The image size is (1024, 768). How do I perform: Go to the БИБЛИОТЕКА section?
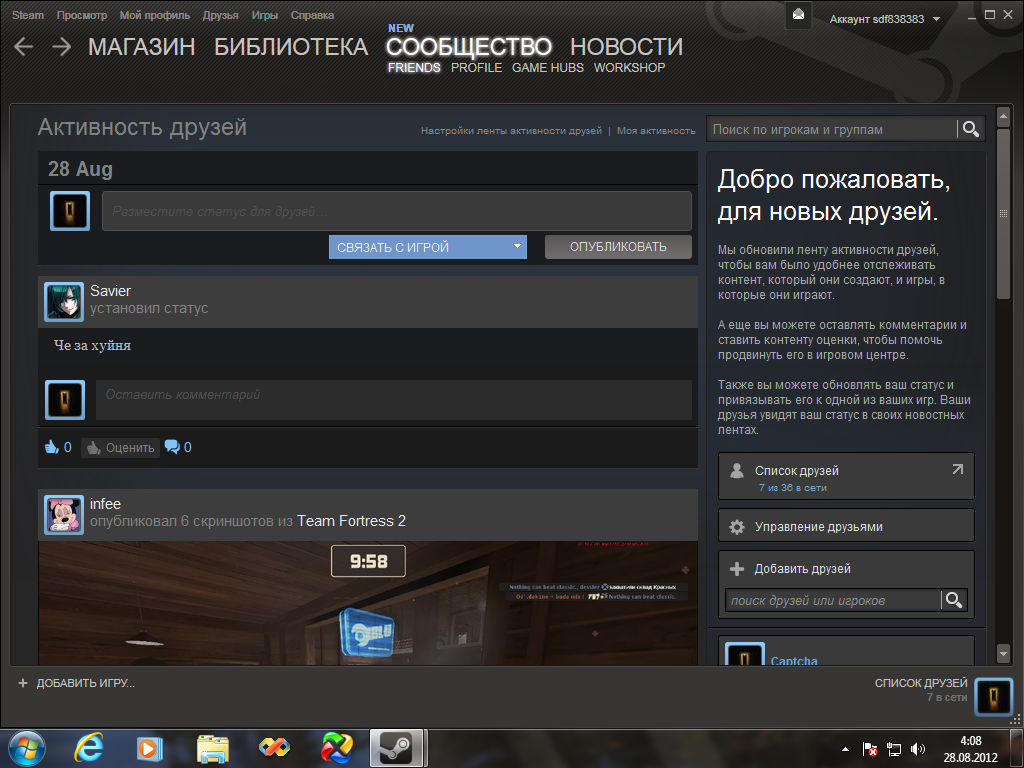(291, 47)
